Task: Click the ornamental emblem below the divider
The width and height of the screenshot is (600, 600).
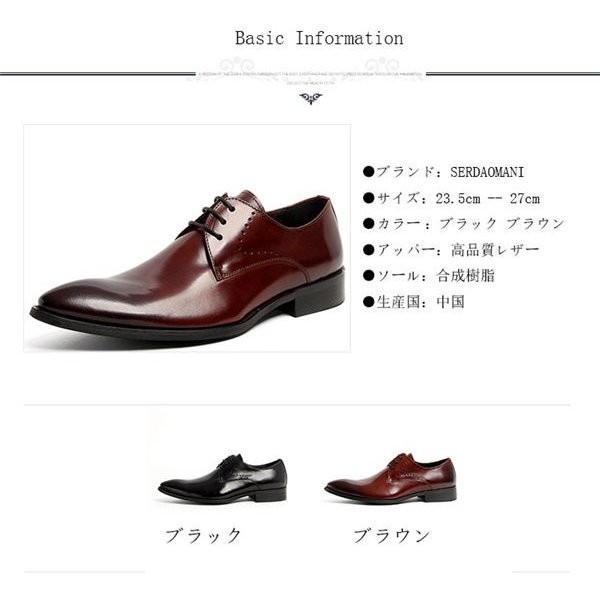Action: [310, 98]
